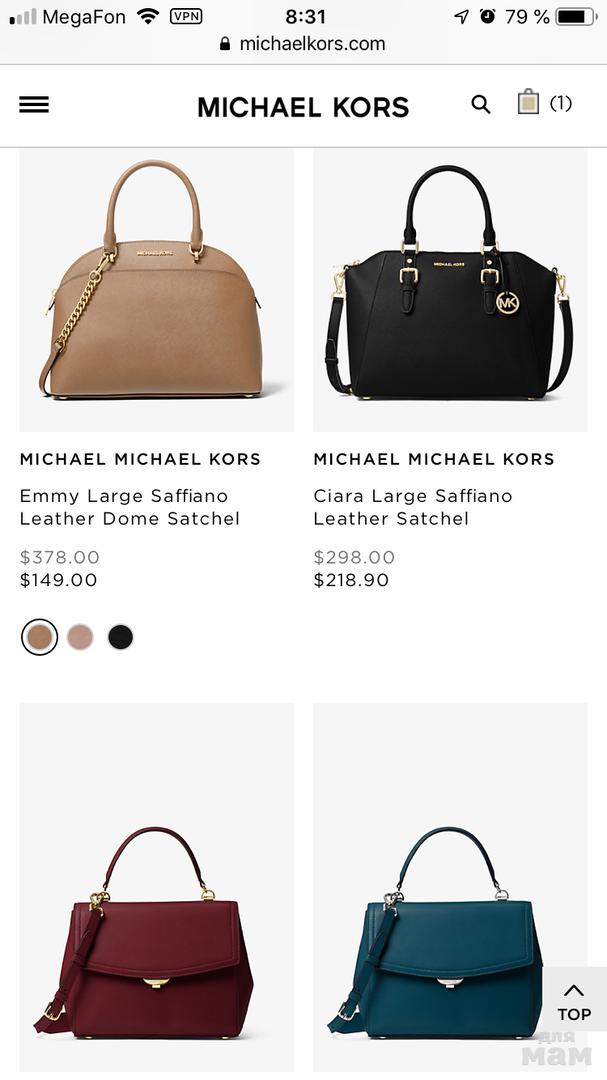
Task: Open Ciara Large Saffiano Leather Satchel link
Action: tap(413, 507)
